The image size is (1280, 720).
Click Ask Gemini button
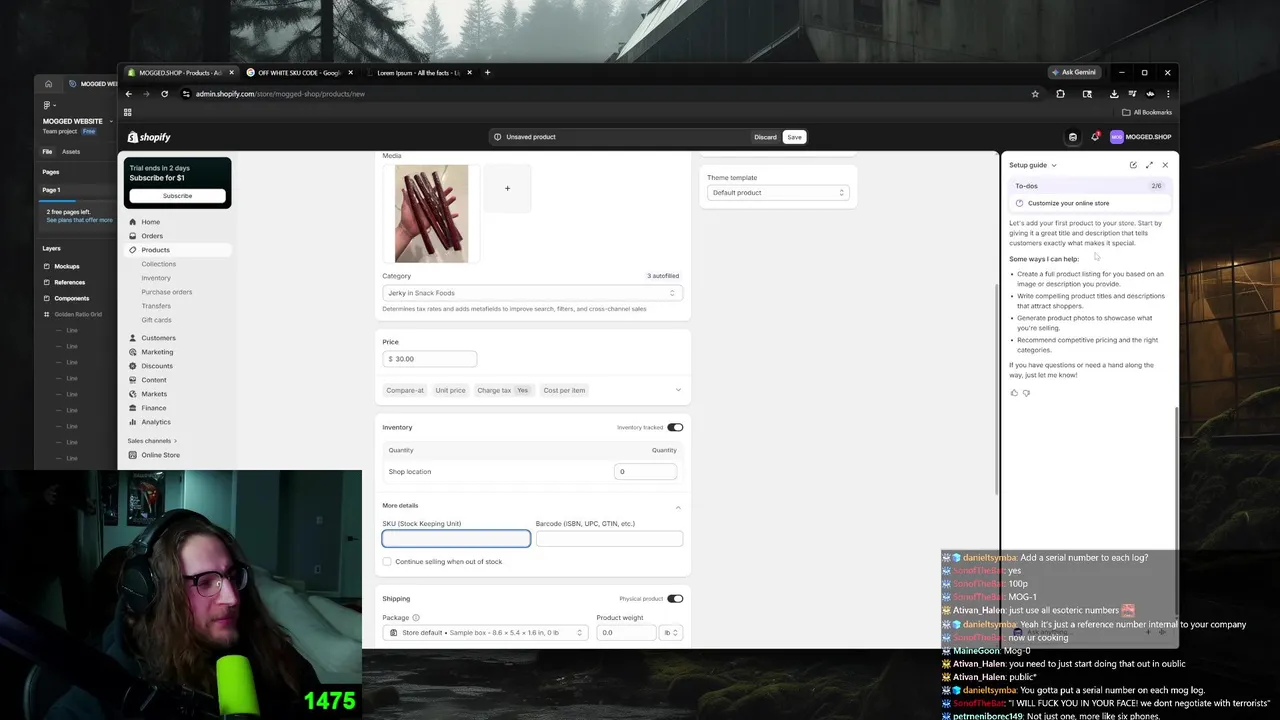pyautogui.click(x=1074, y=72)
